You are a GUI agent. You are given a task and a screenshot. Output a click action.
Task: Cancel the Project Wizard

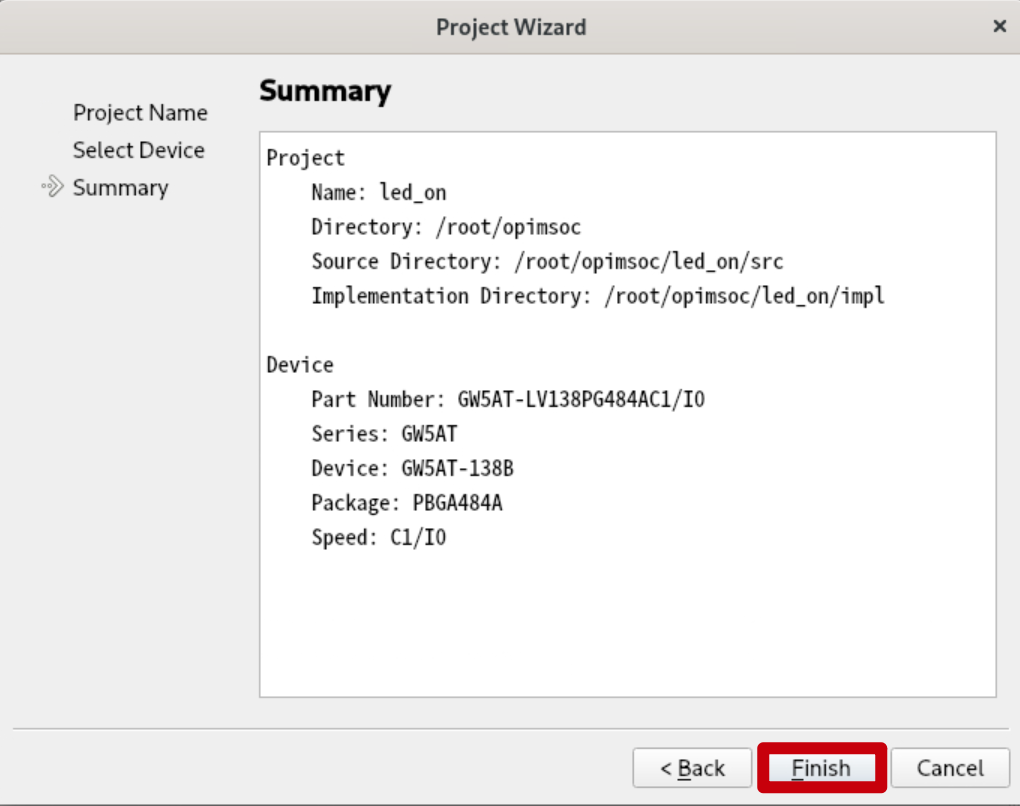(x=950, y=768)
